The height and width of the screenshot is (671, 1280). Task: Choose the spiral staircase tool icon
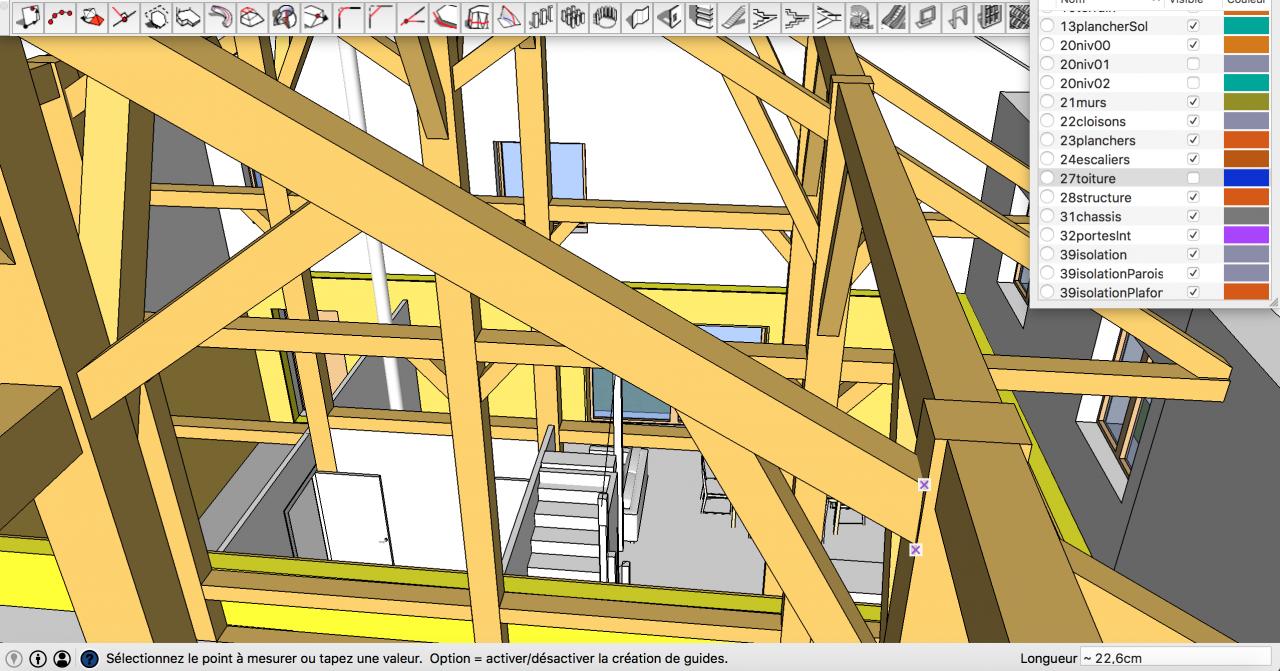click(x=860, y=16)
